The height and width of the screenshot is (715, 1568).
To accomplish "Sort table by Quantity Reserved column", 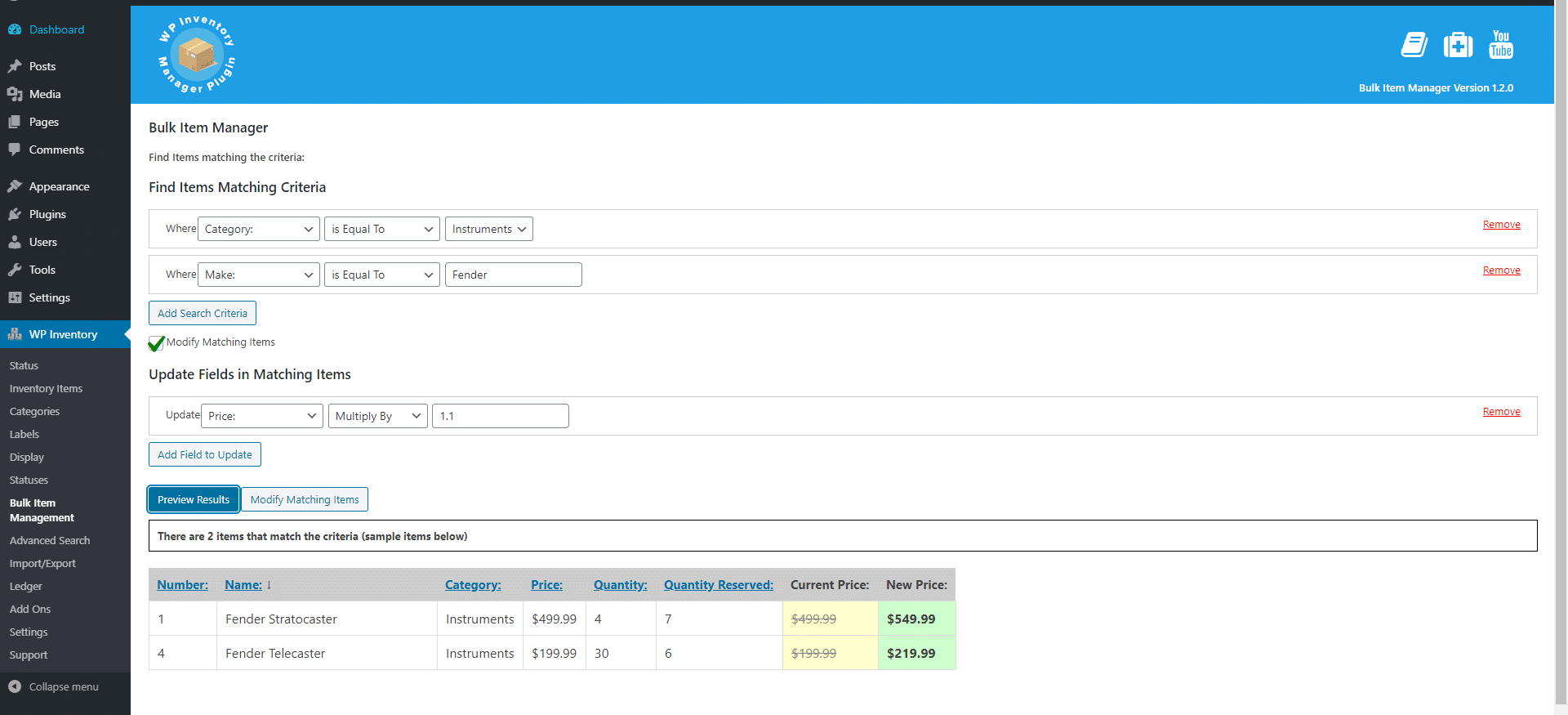I will click(x=718, y=585).
